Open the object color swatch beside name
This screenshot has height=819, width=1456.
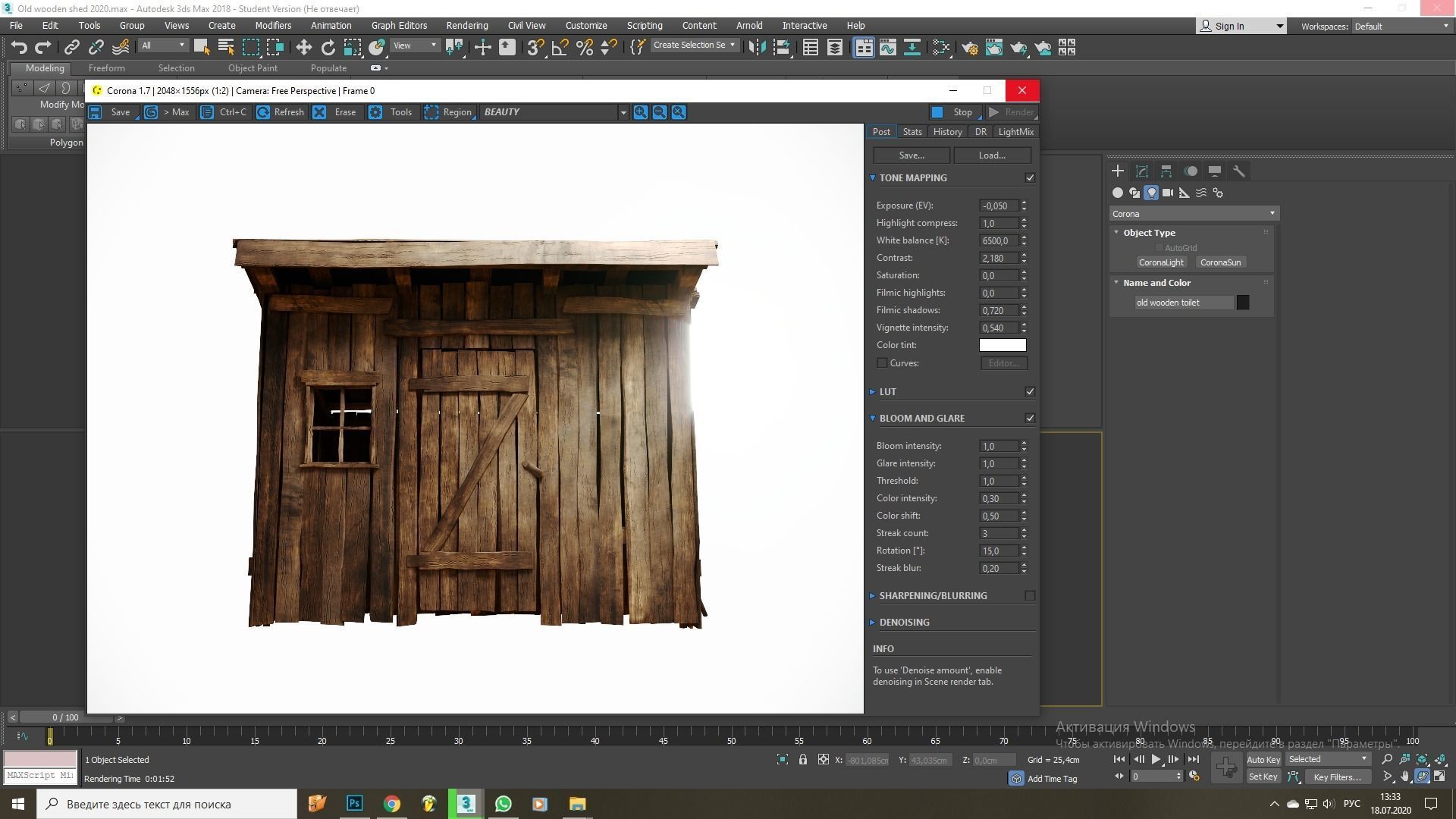coord(1243,303)
